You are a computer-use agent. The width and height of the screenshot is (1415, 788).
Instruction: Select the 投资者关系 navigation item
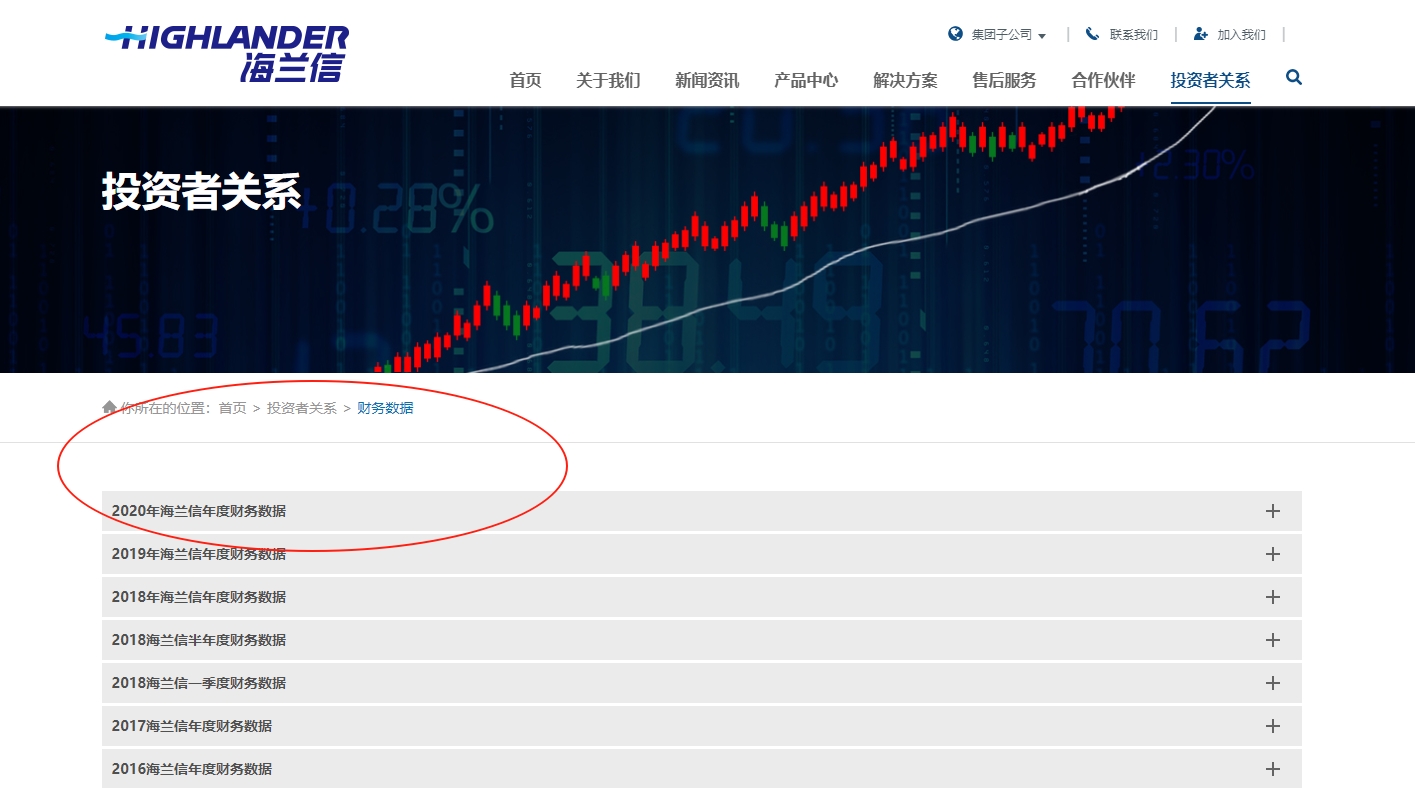pyautogui.click(x=1210, y=81)
